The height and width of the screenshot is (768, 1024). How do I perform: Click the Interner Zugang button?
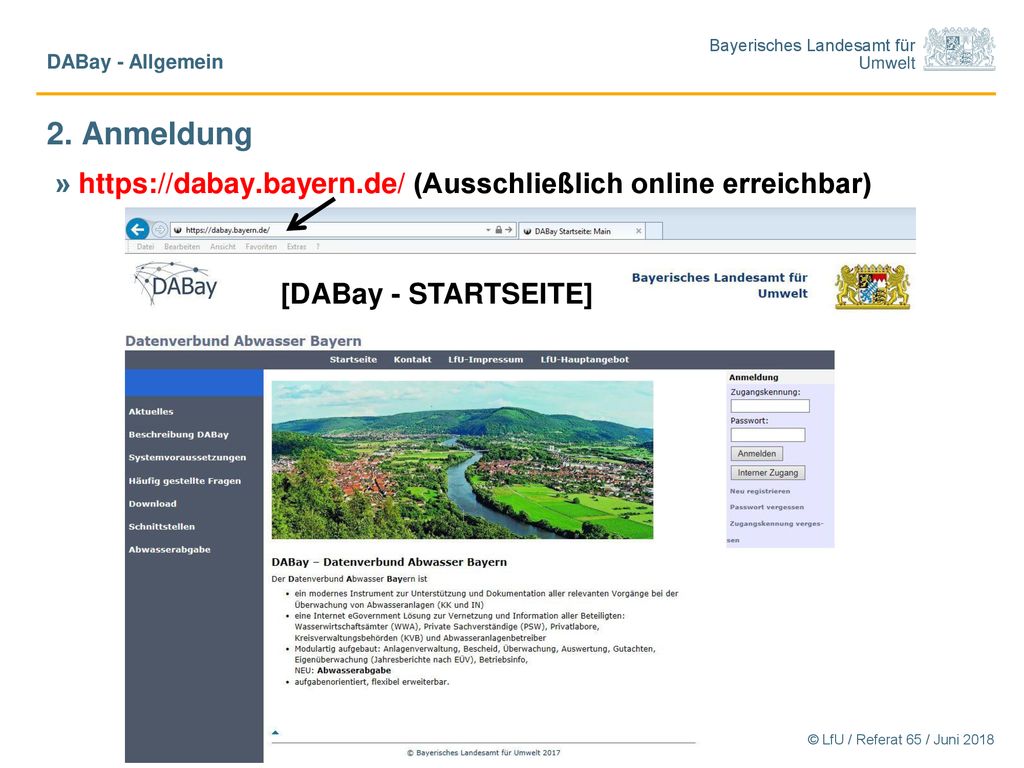(768, 473)
